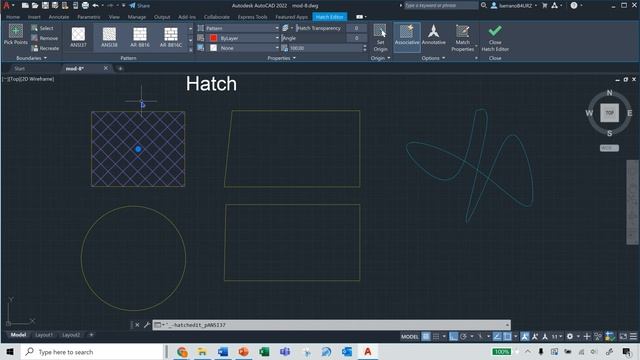This screenshot has width=640, height=360.
Task: Add a new drawing tab with plus
Action: click(120, 69)
